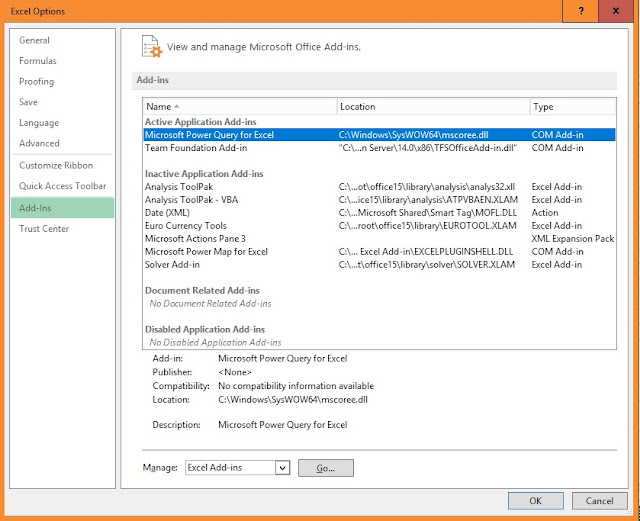Select the Team Foundation Add-in row

coord(379,148)
